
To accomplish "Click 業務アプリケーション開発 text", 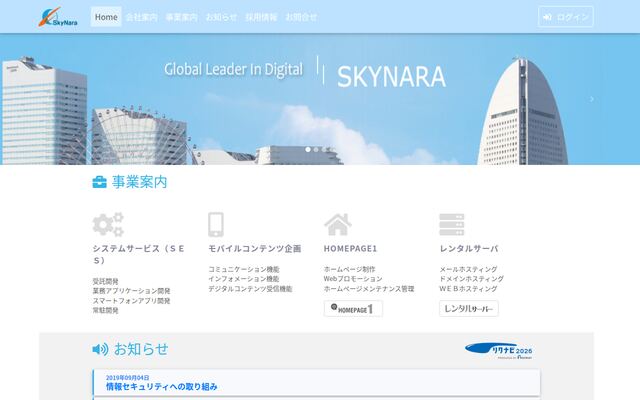I will point(131,291).
